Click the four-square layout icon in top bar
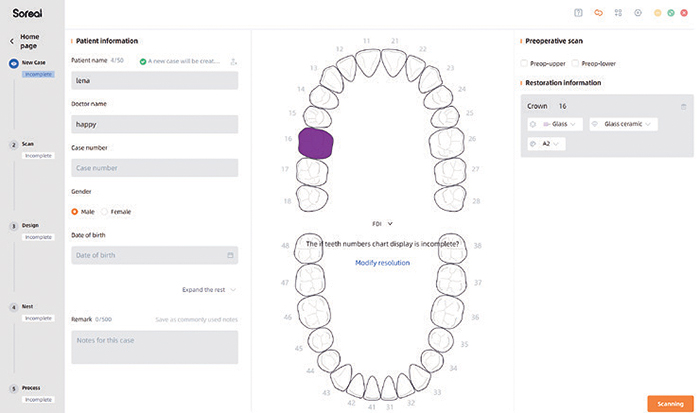The width and height of the screenshot is (700, 413). tap(618, 13)
